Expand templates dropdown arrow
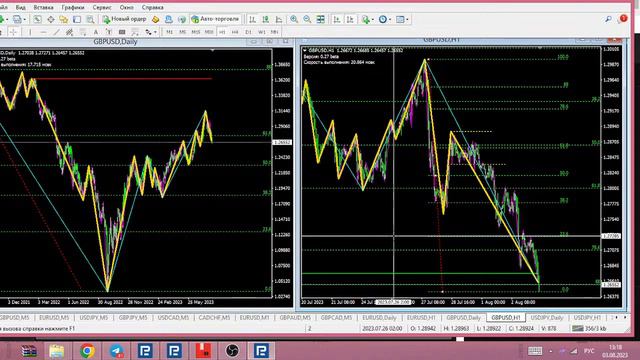This screenshot has height=360, width=640. coord(407,19)
